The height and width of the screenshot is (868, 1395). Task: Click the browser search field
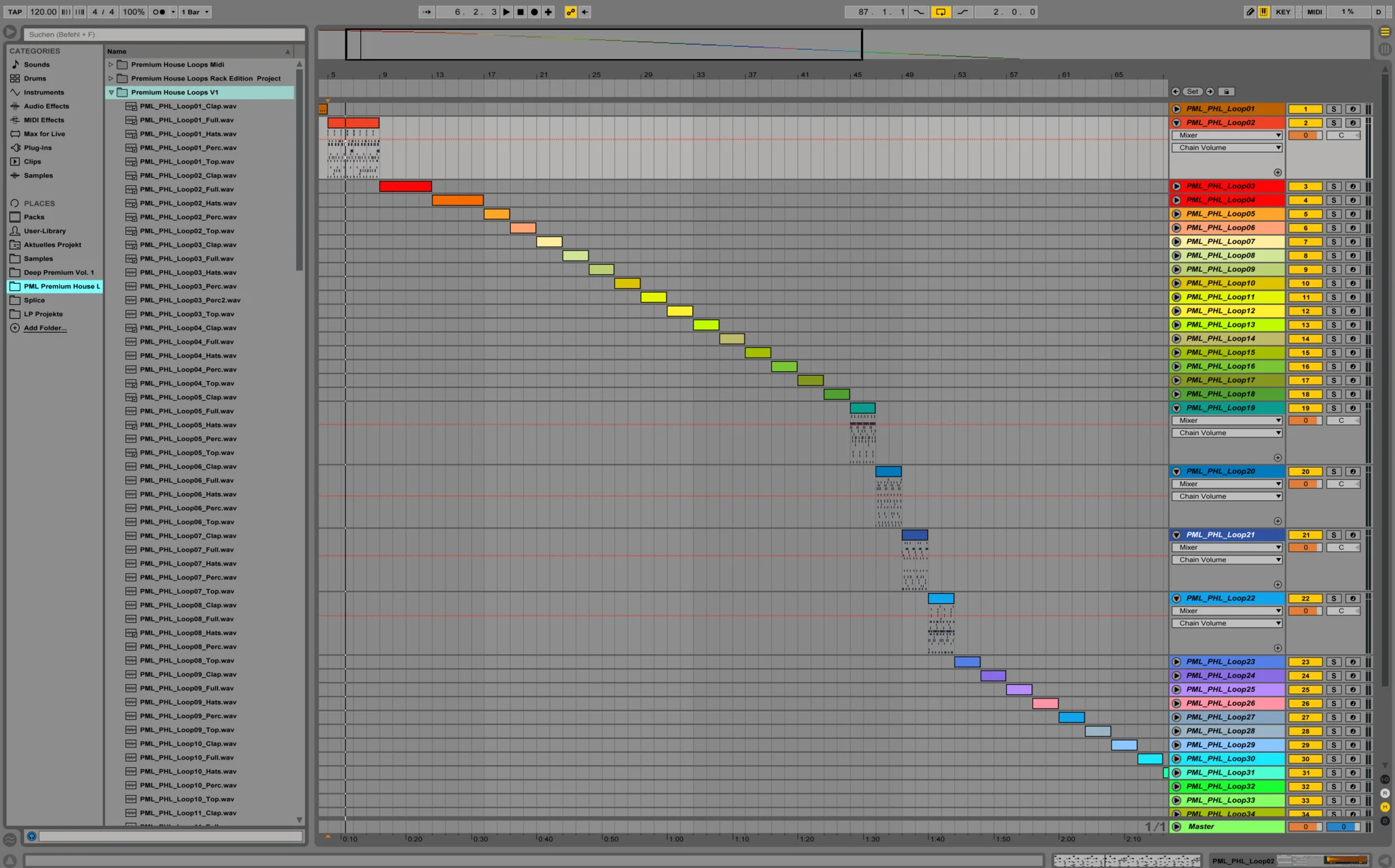(x=164, y=35)
